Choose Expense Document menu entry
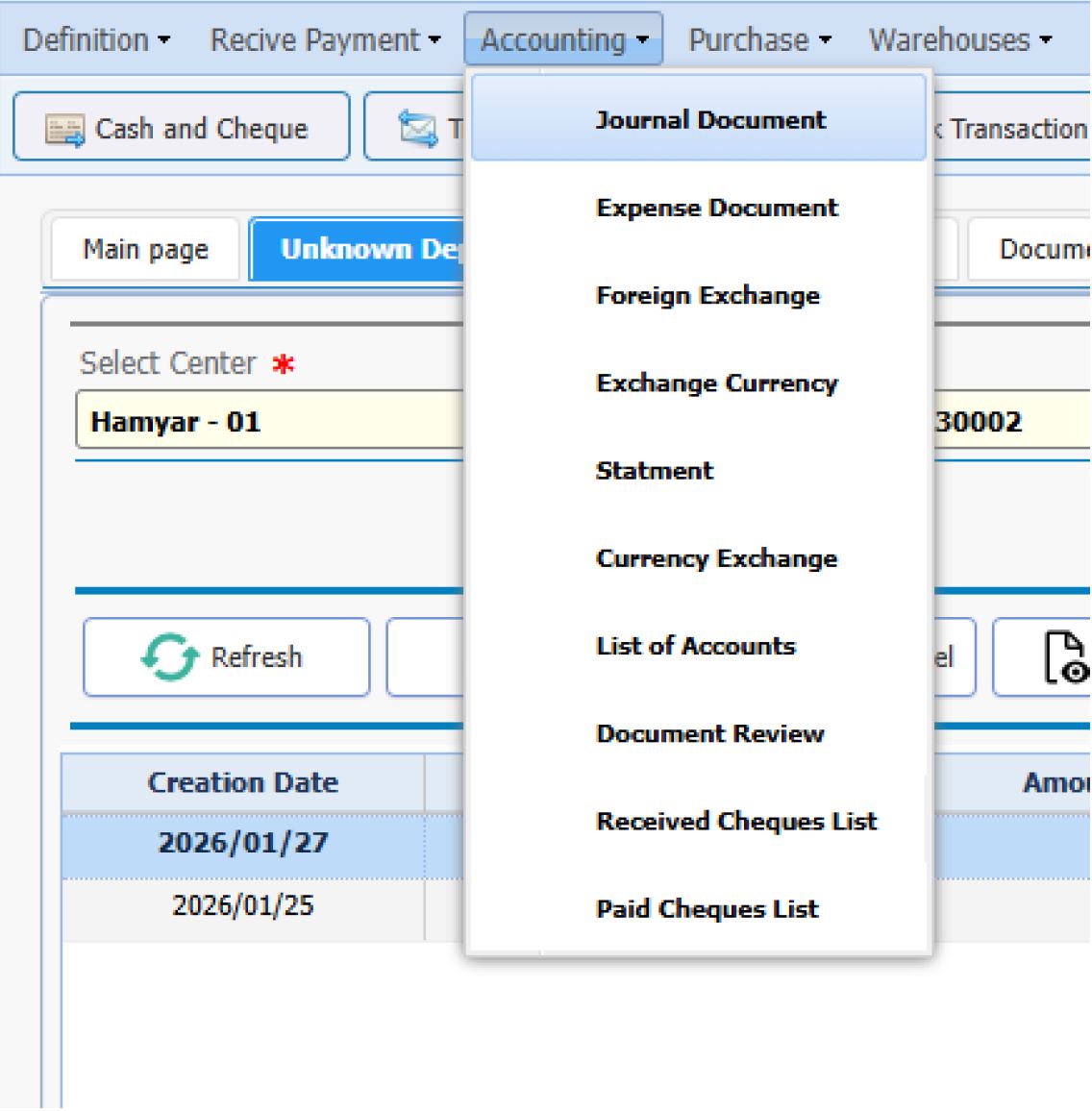Screen dimensions: 1092x1111 (x=716, y=208)
